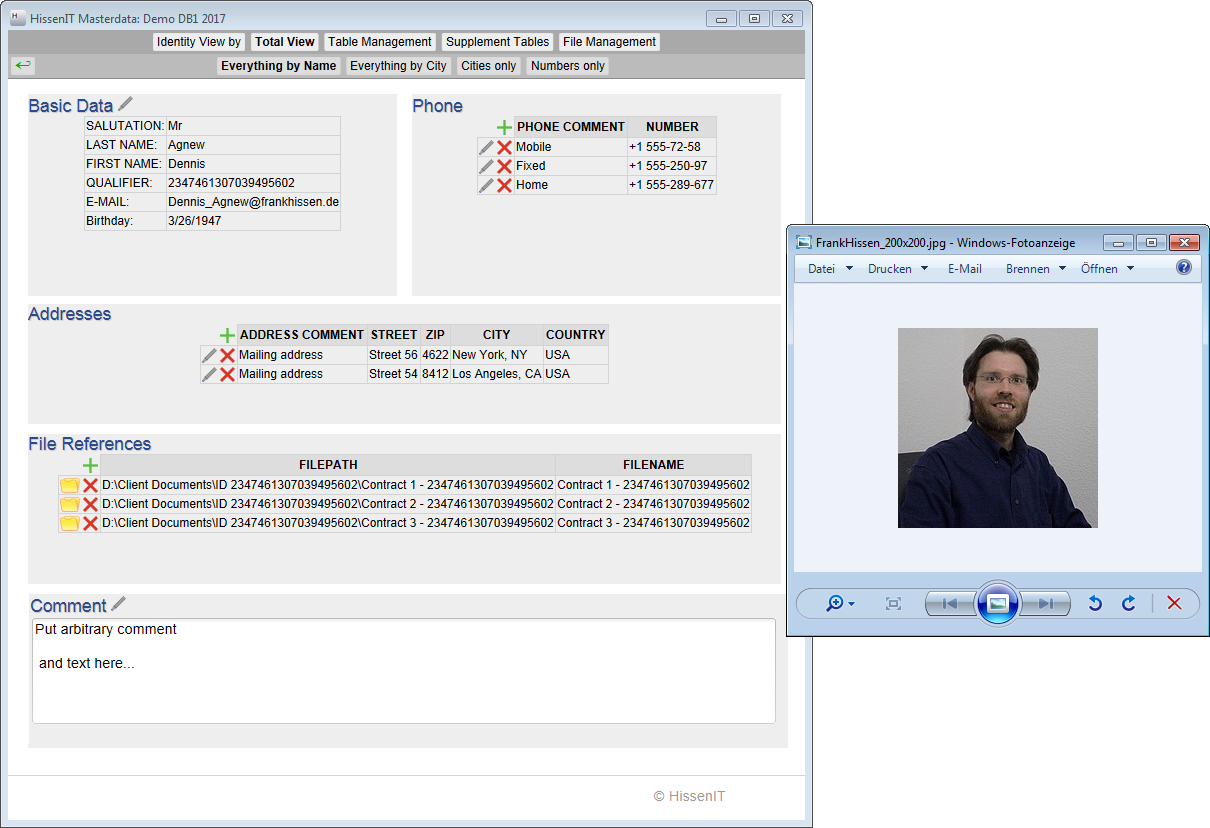Open the Öffnen menu dropdown
1210x828 pixels.
1107,269
